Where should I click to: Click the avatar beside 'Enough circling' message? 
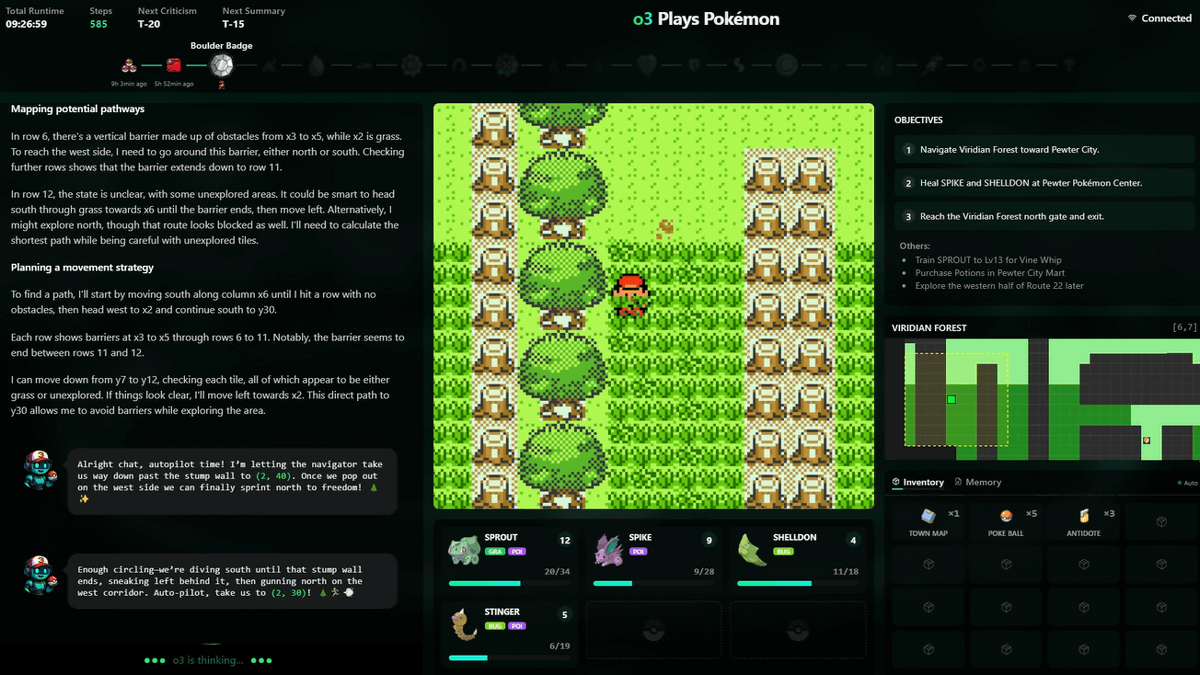coord(38,575)
